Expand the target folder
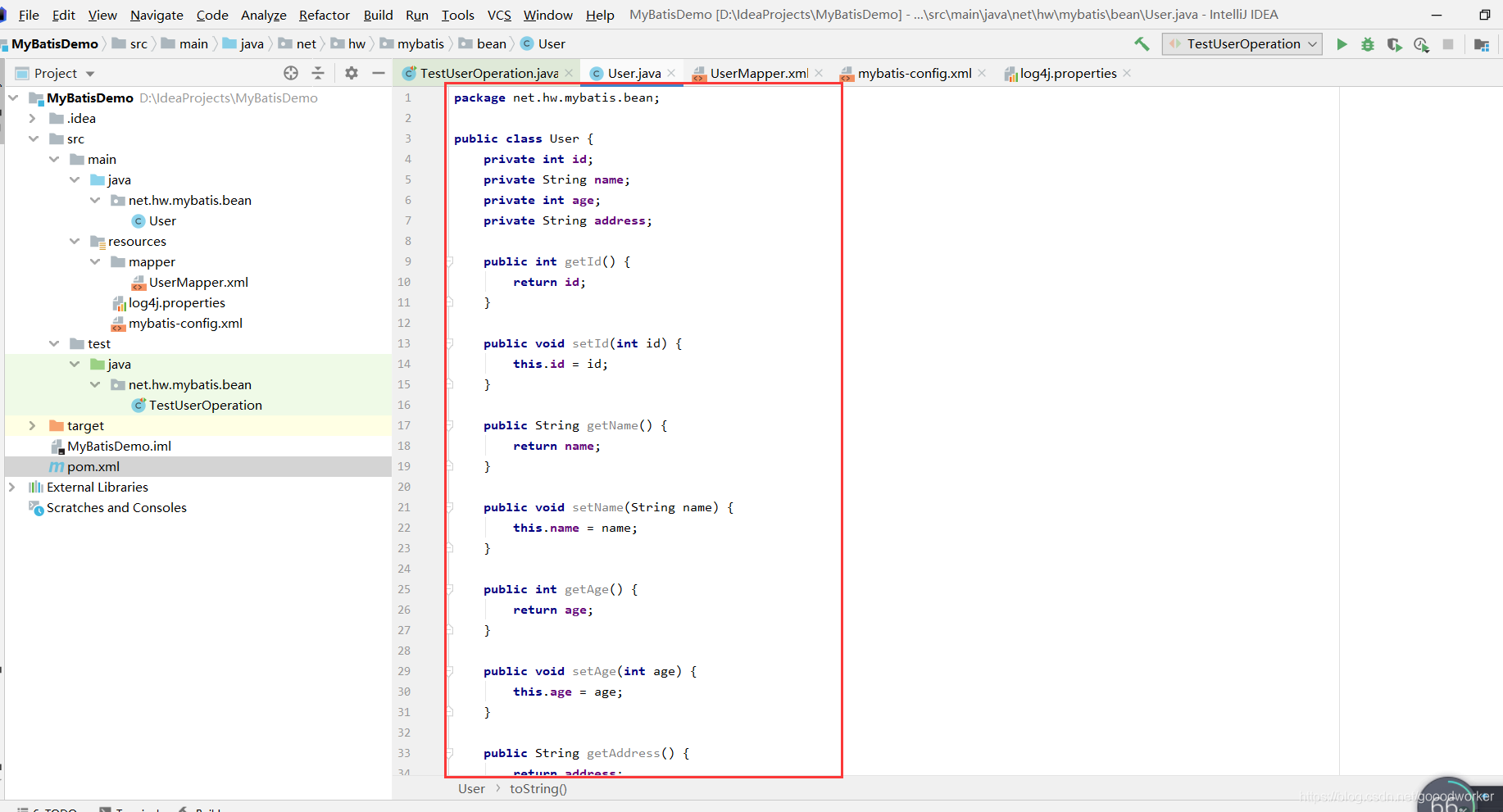Viewport: 1503px width, 812px height. pos(33,425)
